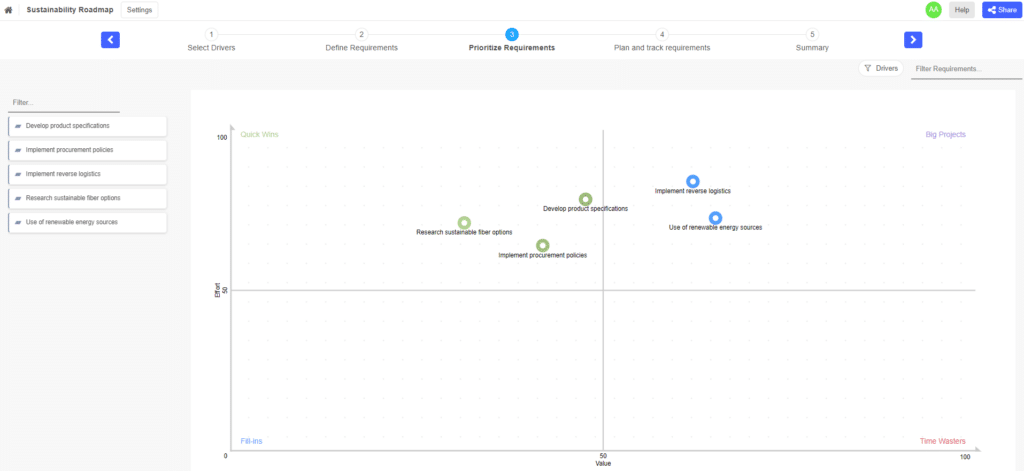Open the Drivers filter dropdown
Image resolution: width=1024 pixels, height=471 pixels.
[x=880, y=68]
